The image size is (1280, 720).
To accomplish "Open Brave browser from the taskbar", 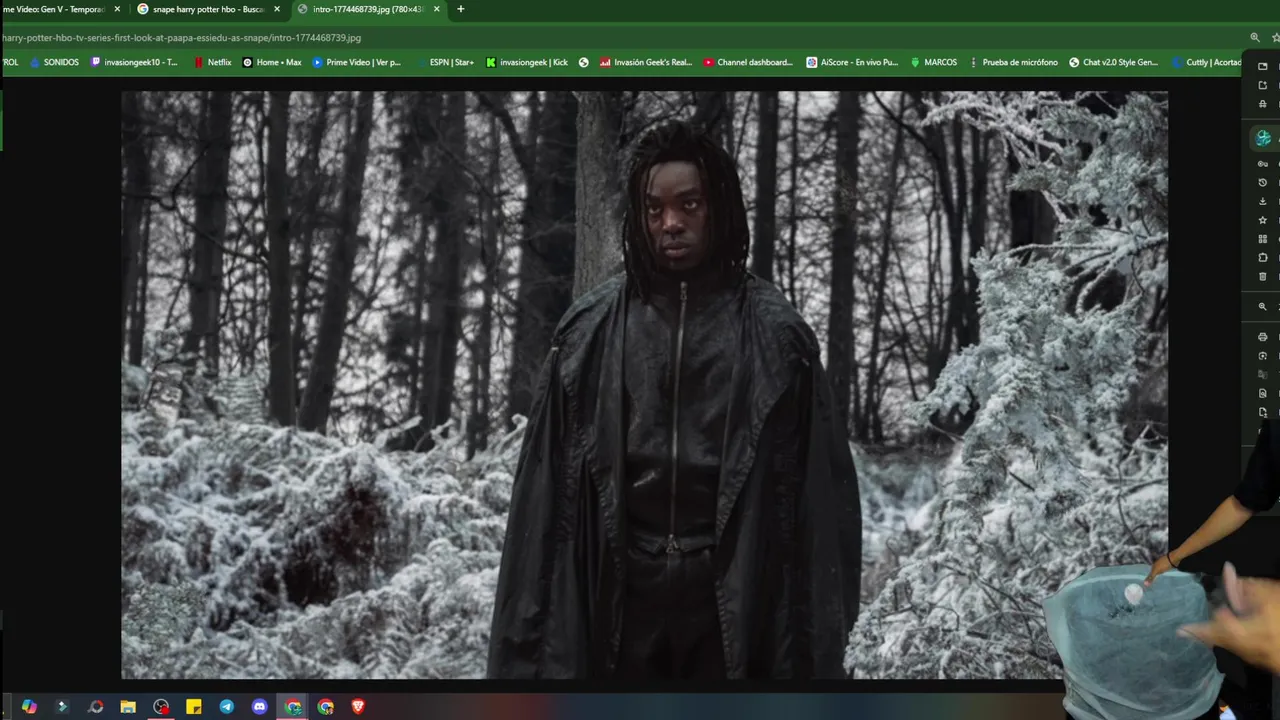I will [x=358, y=707].
